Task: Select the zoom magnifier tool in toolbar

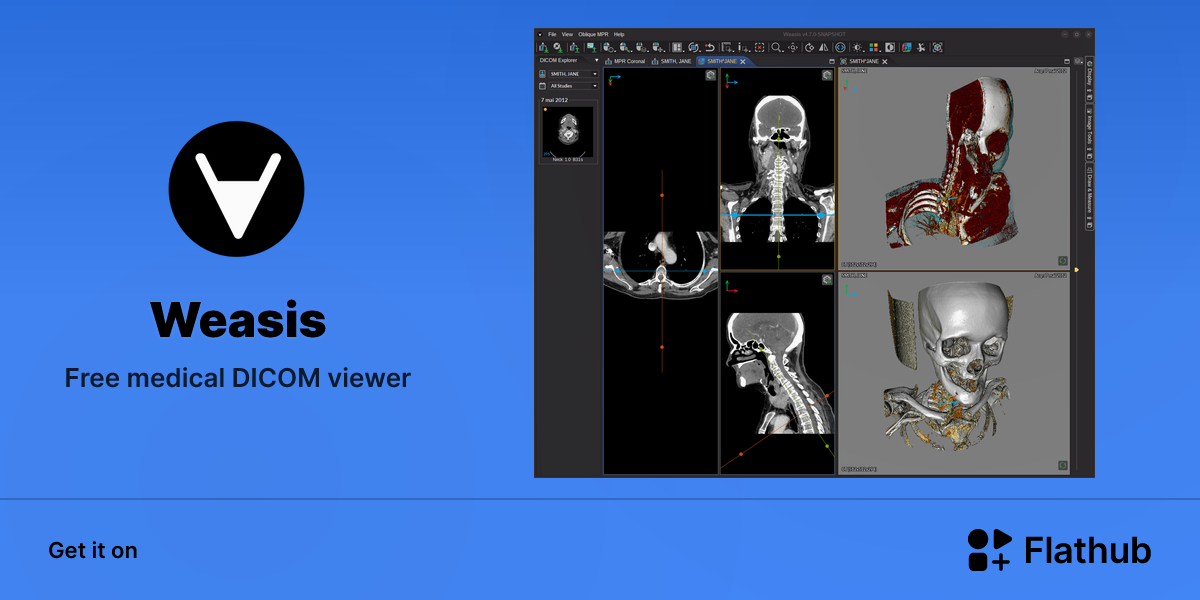Action: coord(776,47)
